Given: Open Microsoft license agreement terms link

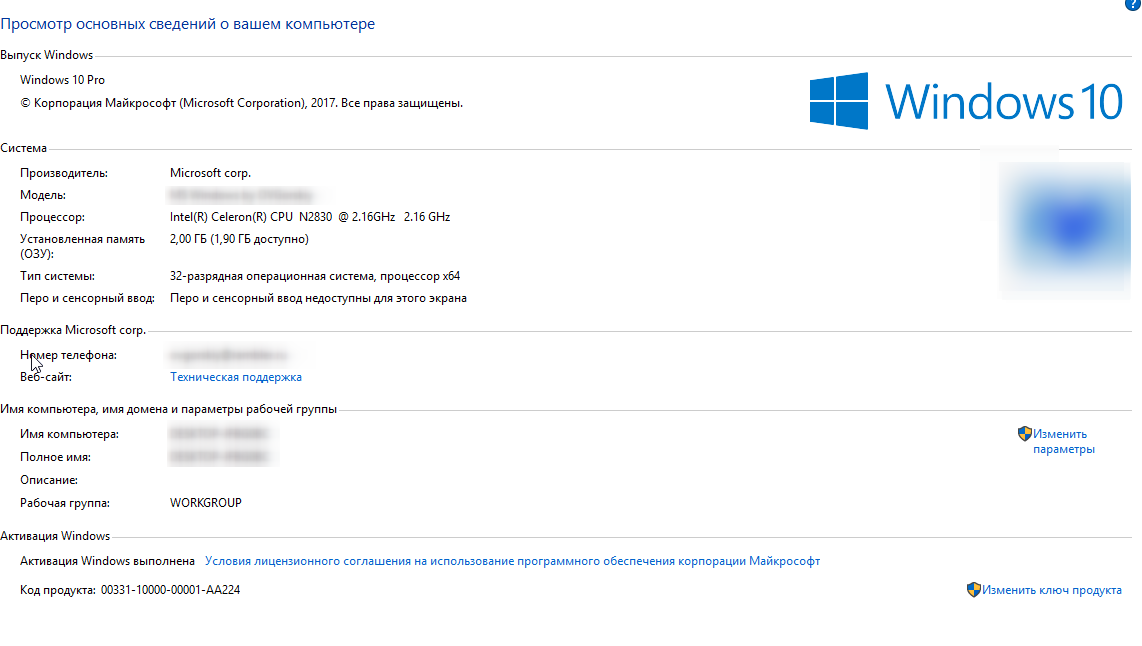Looking at the screenshot, I should click(512, 561).
